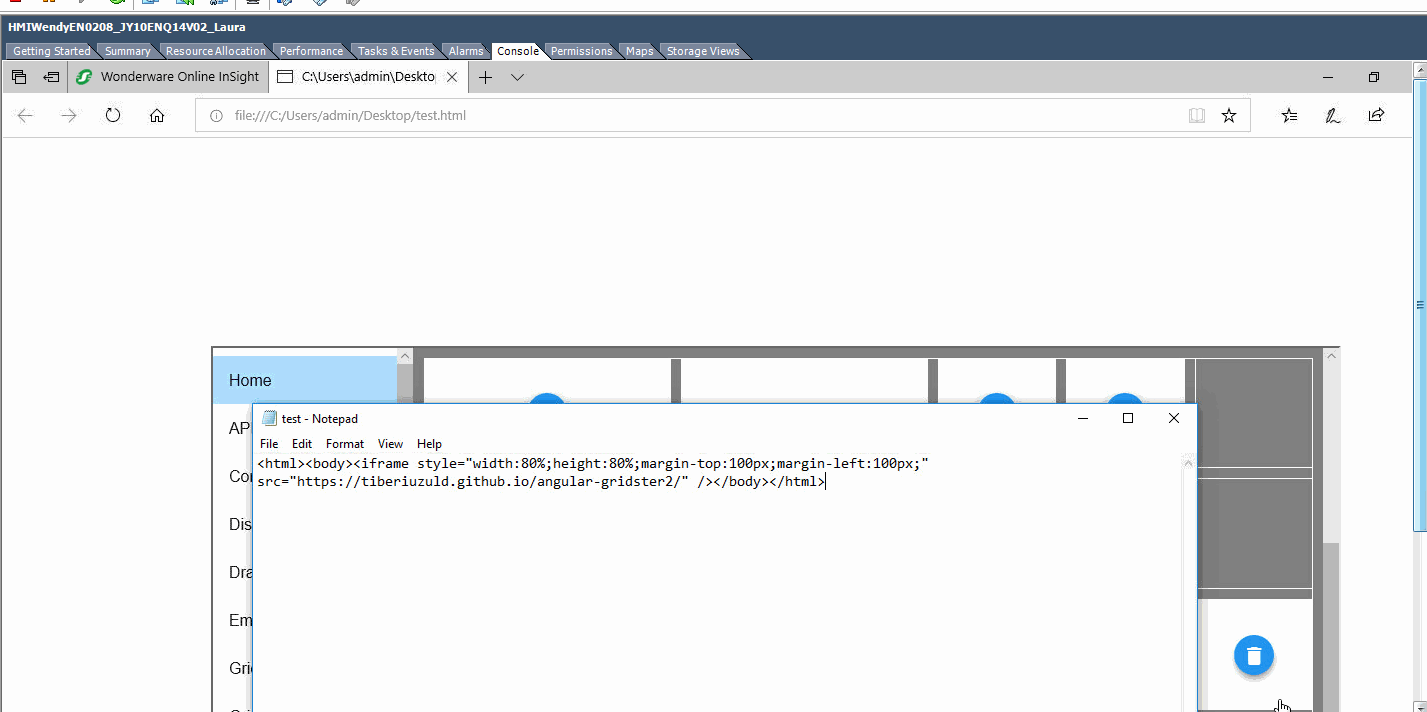Set the current tabs aside
Viewport: 1427px width, 712px height.
(x=51, y=76)
